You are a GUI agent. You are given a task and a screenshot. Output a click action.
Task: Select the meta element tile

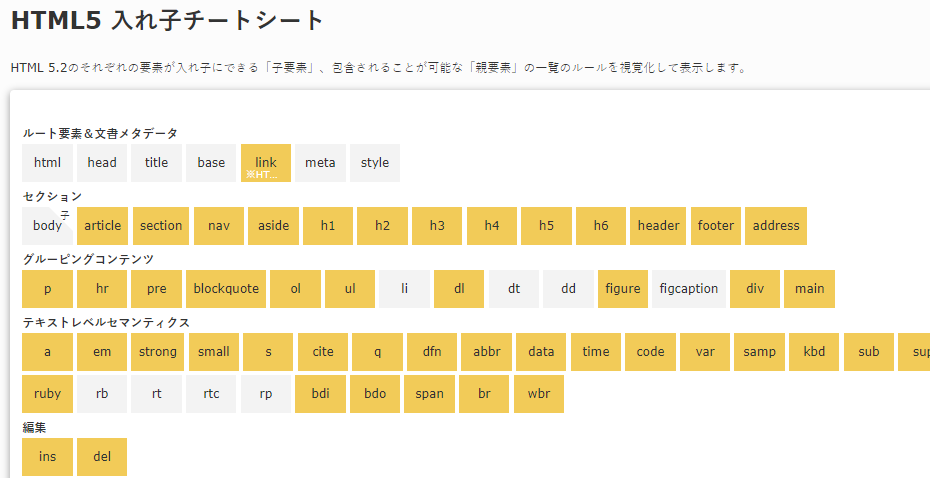[x=320, y=162]
